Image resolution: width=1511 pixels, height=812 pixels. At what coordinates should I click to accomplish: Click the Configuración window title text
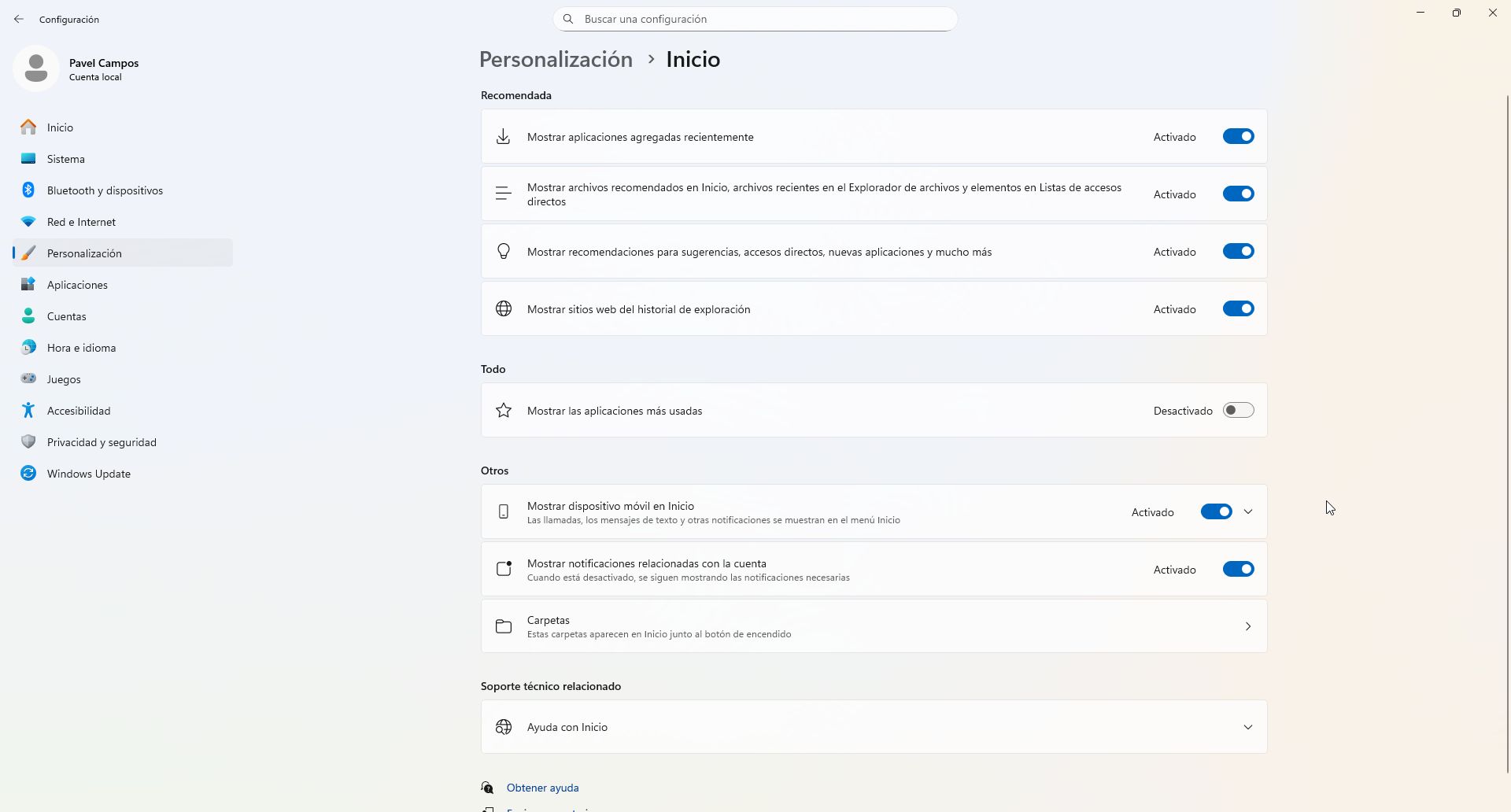click(69, 19)
